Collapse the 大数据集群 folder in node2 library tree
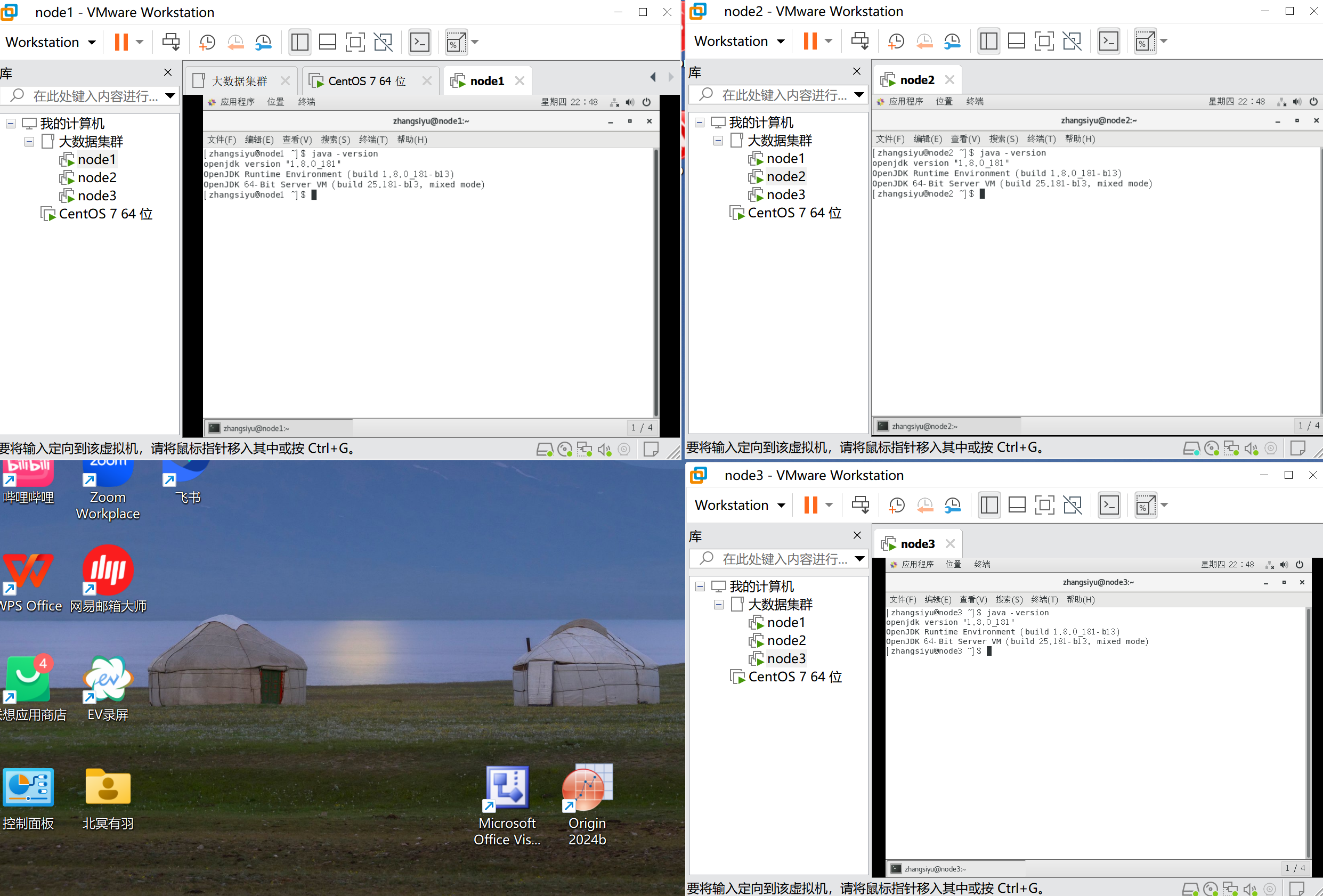The image size is (1323, 896). tap(718, 141)
